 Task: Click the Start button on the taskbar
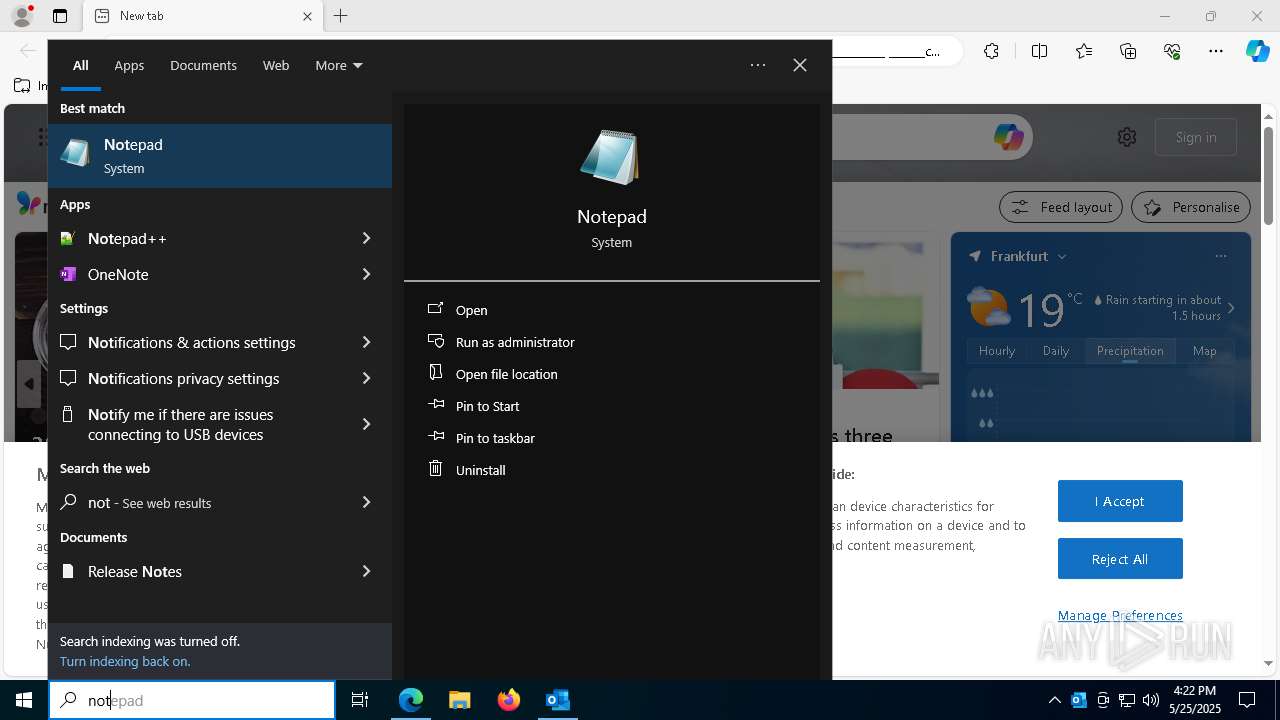click(x=24, y=700)
